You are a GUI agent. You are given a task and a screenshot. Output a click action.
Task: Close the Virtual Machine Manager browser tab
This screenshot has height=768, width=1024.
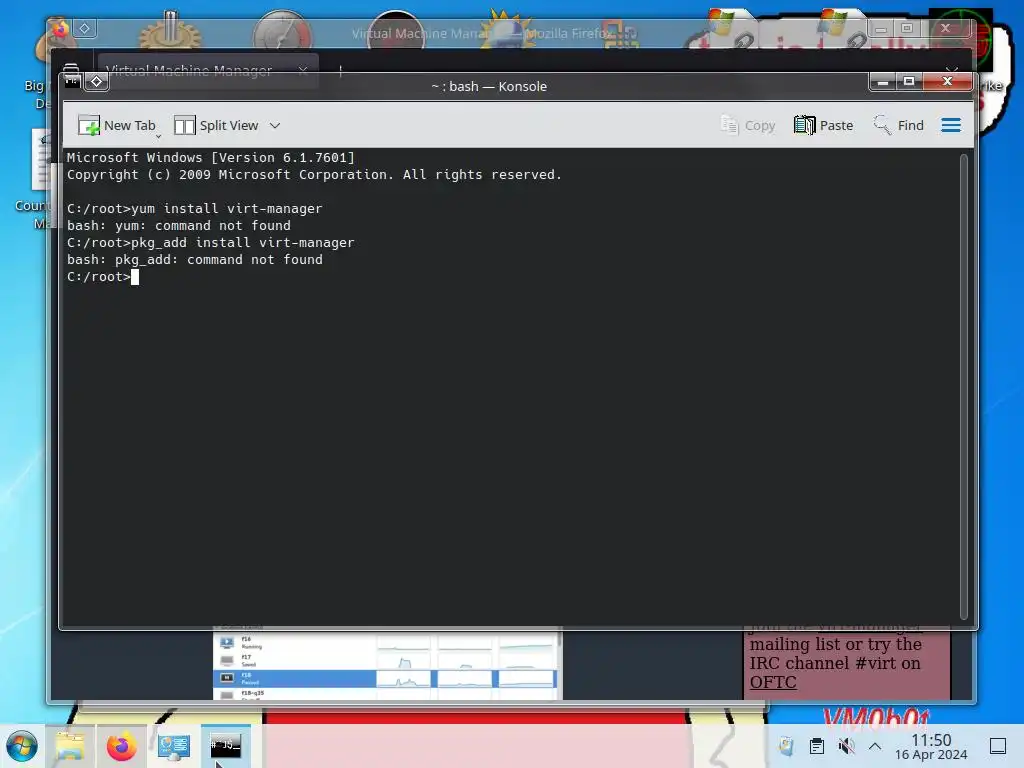303,69
